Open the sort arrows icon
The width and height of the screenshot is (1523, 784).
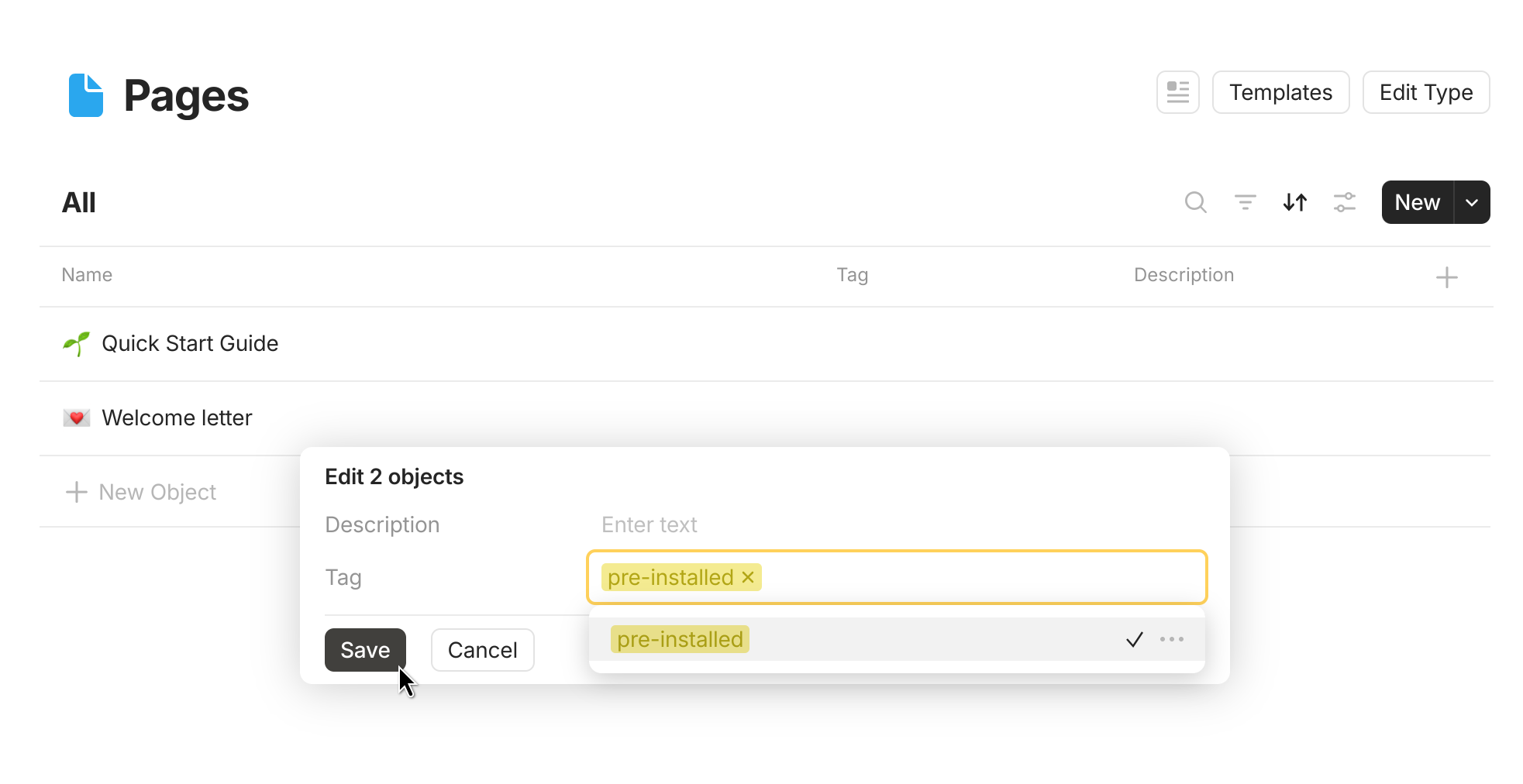(x=1294, y=202)
